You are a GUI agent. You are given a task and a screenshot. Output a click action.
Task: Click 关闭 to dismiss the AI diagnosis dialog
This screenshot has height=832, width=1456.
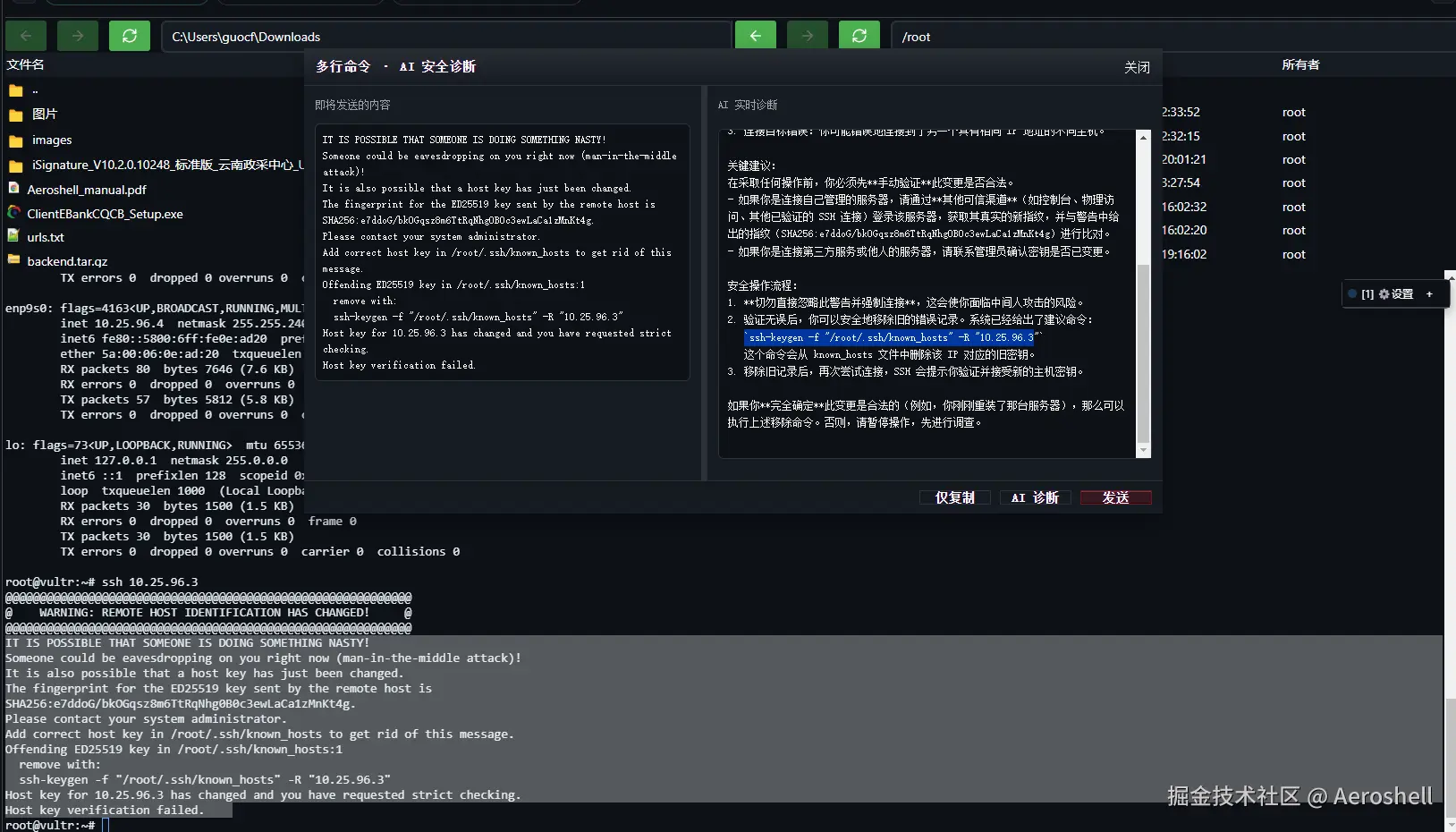[x=1138, y=66]
